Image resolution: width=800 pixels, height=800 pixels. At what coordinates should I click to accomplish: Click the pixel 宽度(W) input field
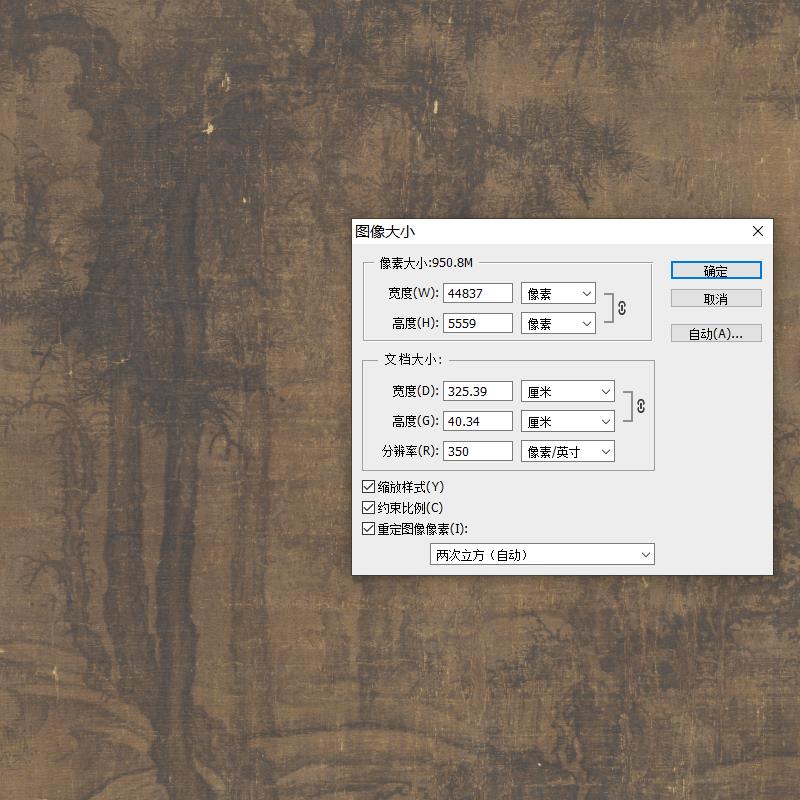coord(478,293)
